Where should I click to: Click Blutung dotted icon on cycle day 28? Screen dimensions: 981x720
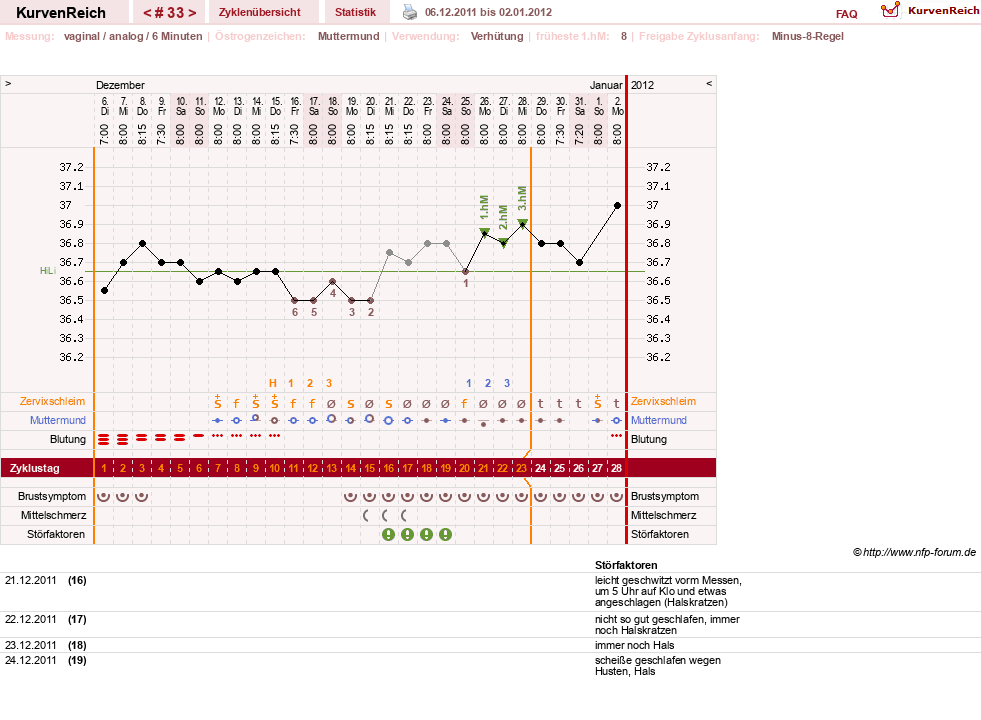(616, 435)
